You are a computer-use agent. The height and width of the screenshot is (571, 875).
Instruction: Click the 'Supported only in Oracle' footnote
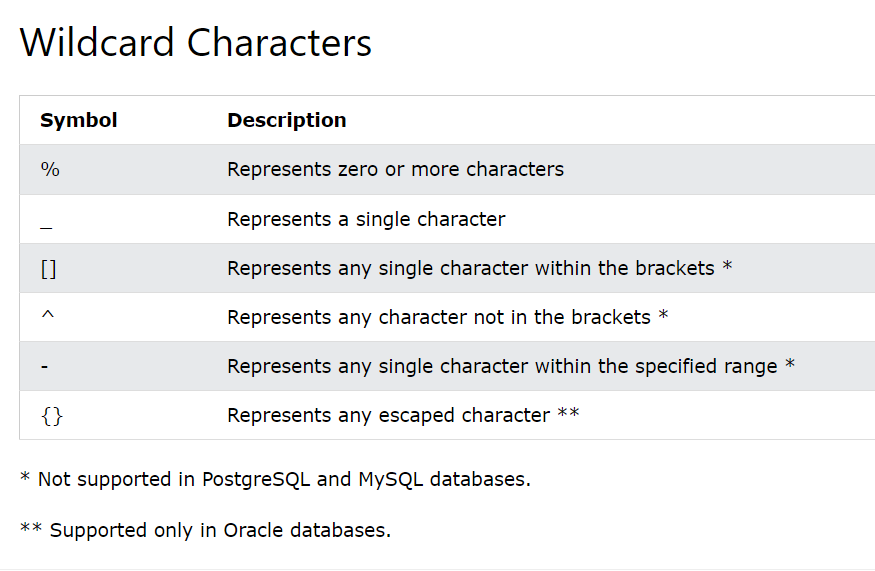click(x=205, y=530)
